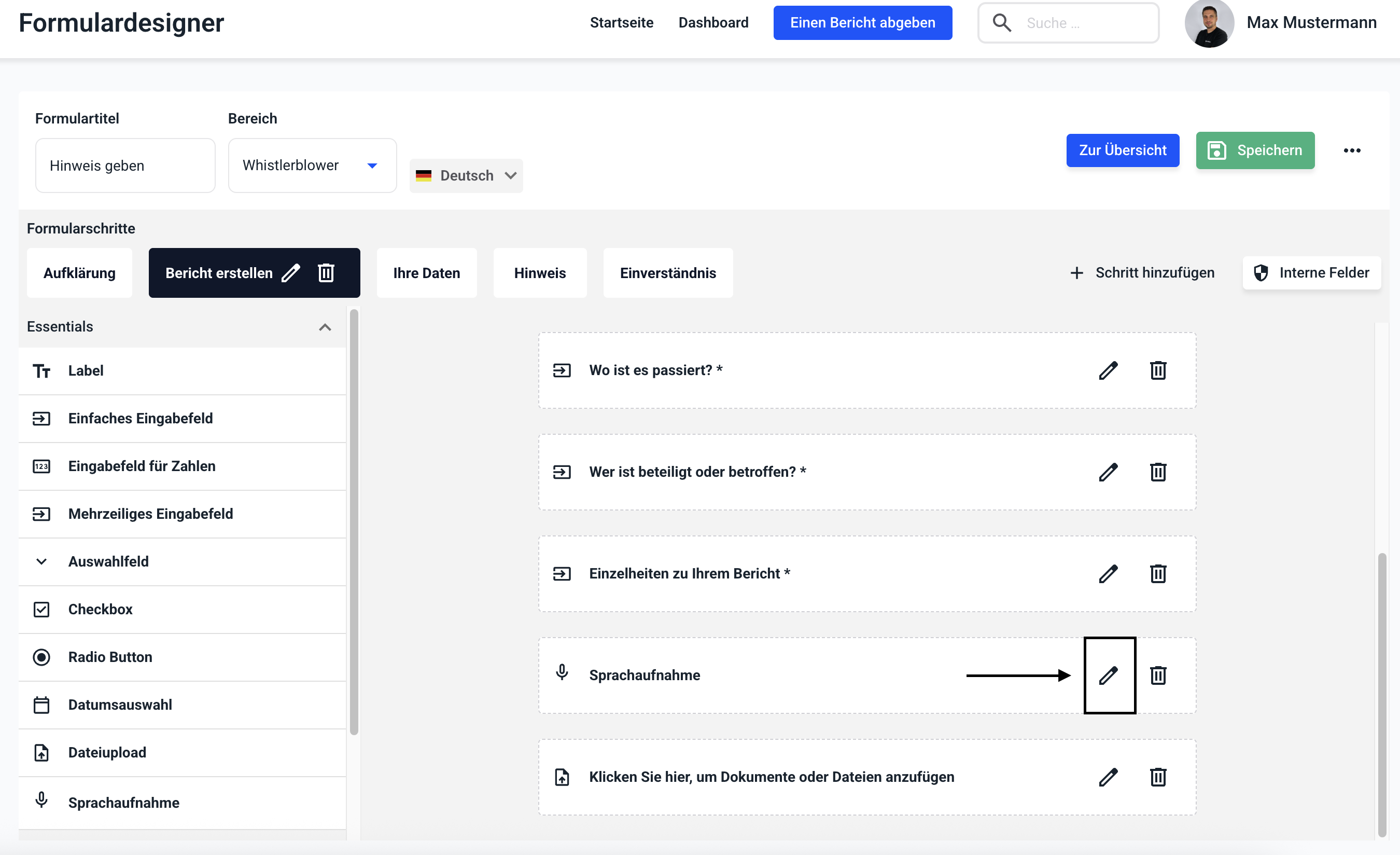
Task: Click Schritt hinzufügen to add step
Action: pos(1142,273)
